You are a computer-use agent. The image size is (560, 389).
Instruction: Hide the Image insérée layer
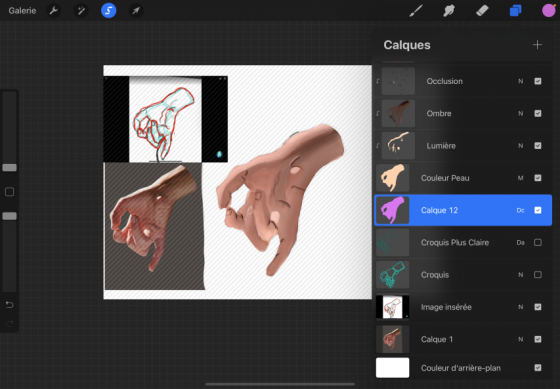(x=538, y=307)
